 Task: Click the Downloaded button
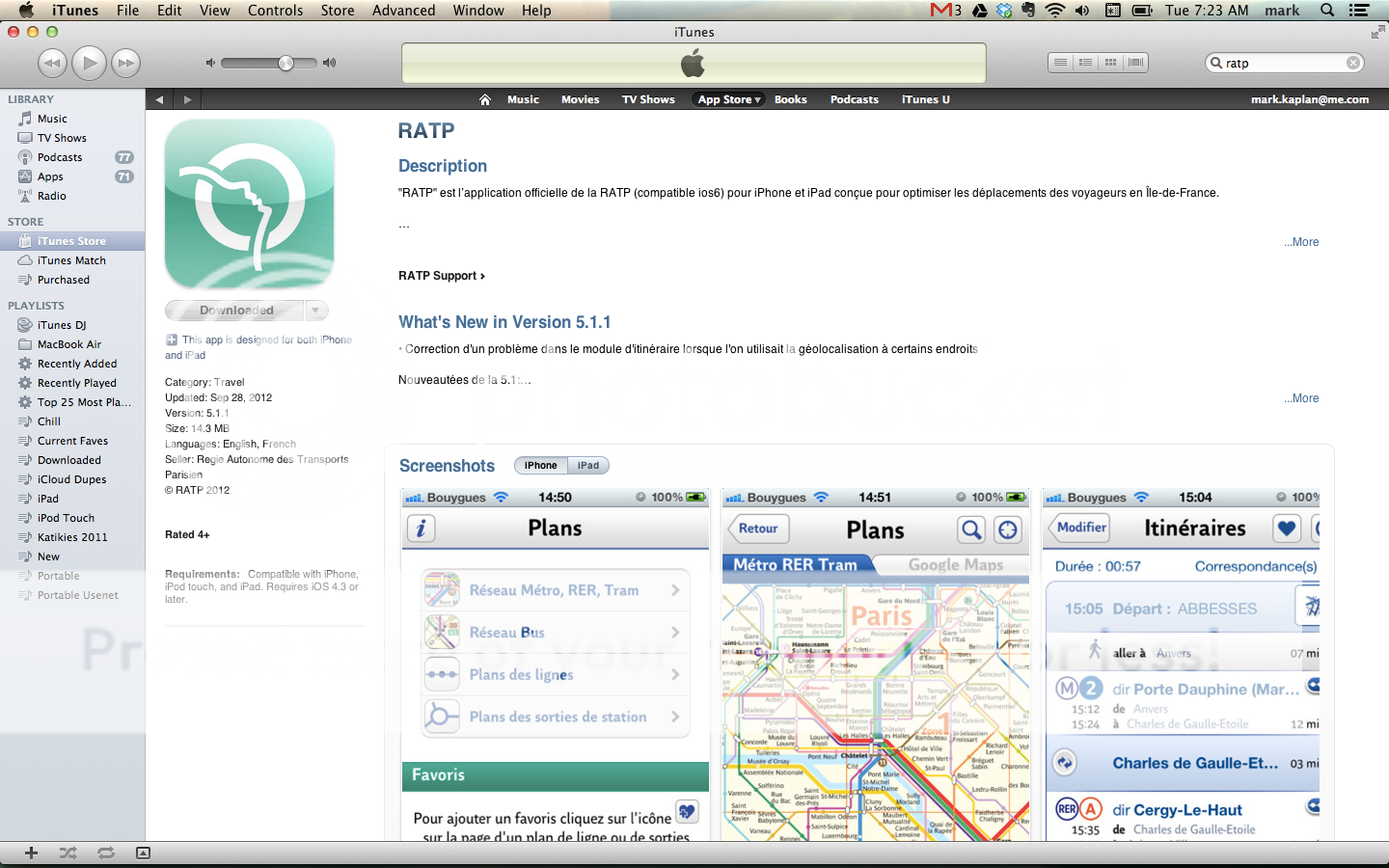(235, 311)
